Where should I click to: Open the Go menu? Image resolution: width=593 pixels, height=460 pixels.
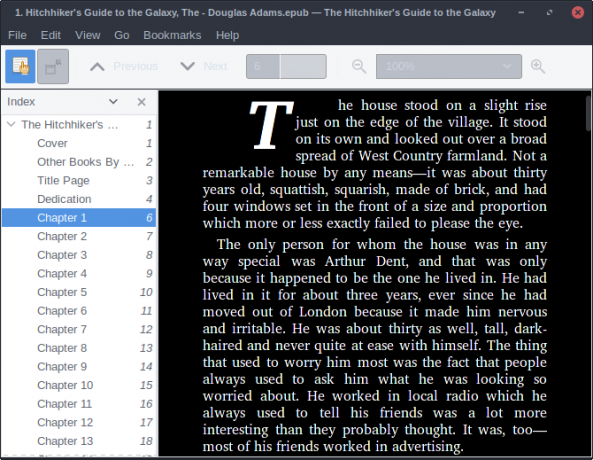coord(122,35)
